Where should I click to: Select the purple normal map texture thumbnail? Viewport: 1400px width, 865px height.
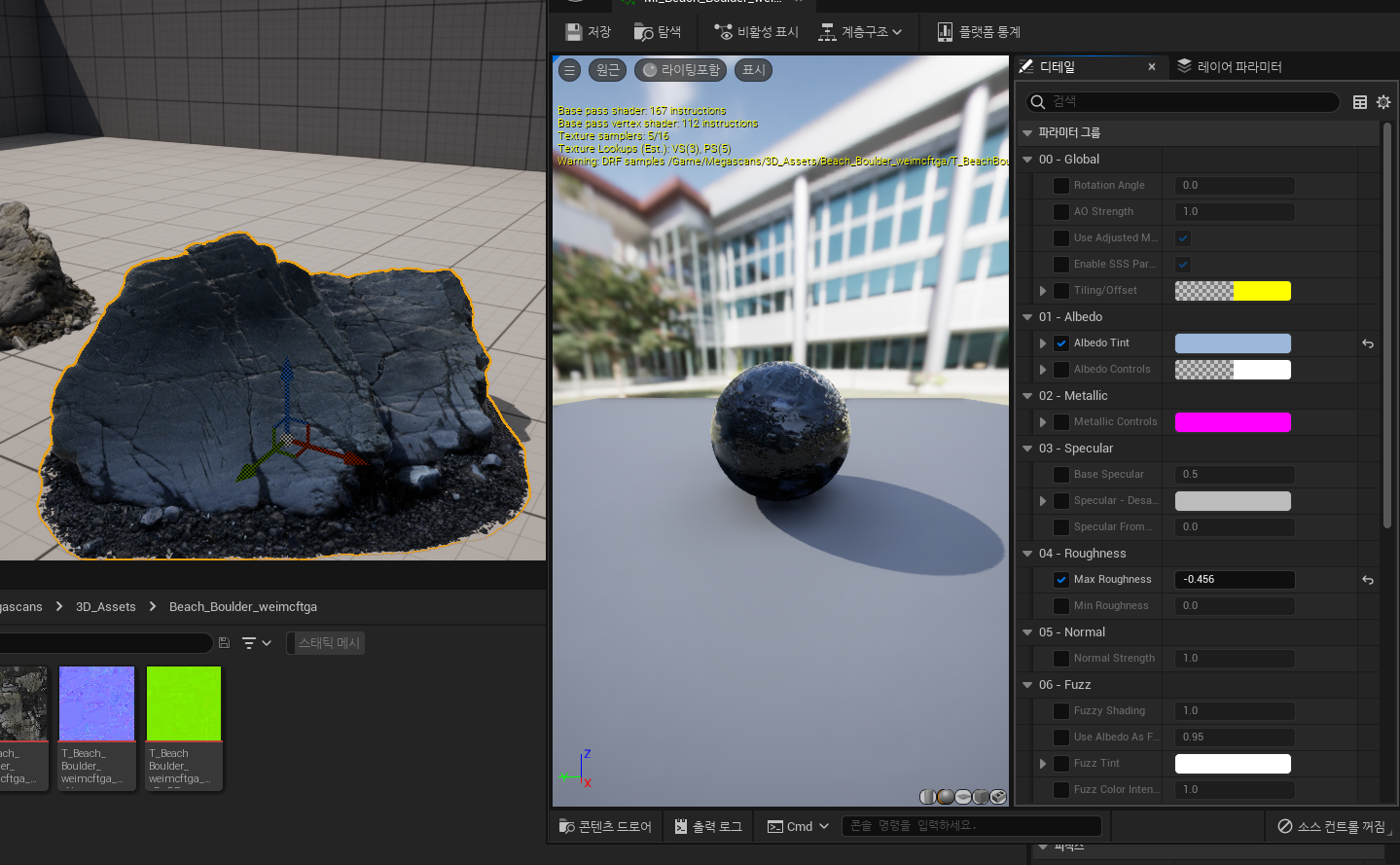[96, 703]
